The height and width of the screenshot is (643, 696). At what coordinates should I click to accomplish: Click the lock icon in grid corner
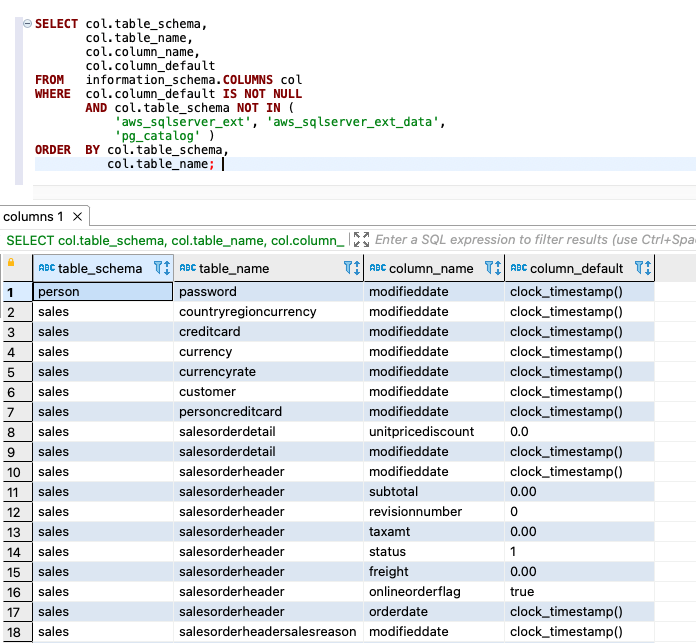pyautogui.click(x=11, y=263)
